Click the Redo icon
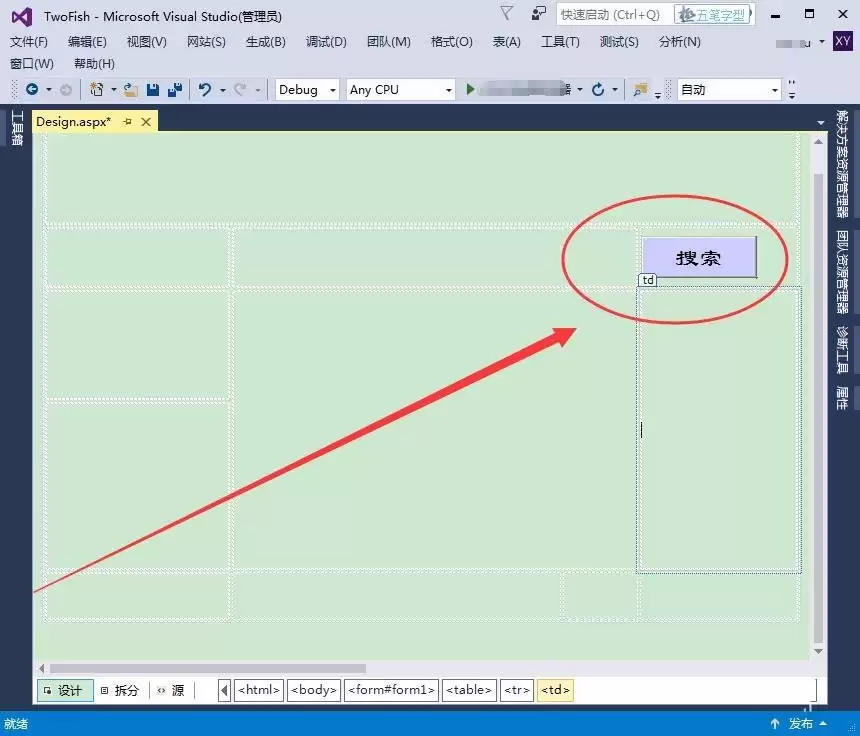This screenshot has width=860, height=736. [x=241, y=89]
